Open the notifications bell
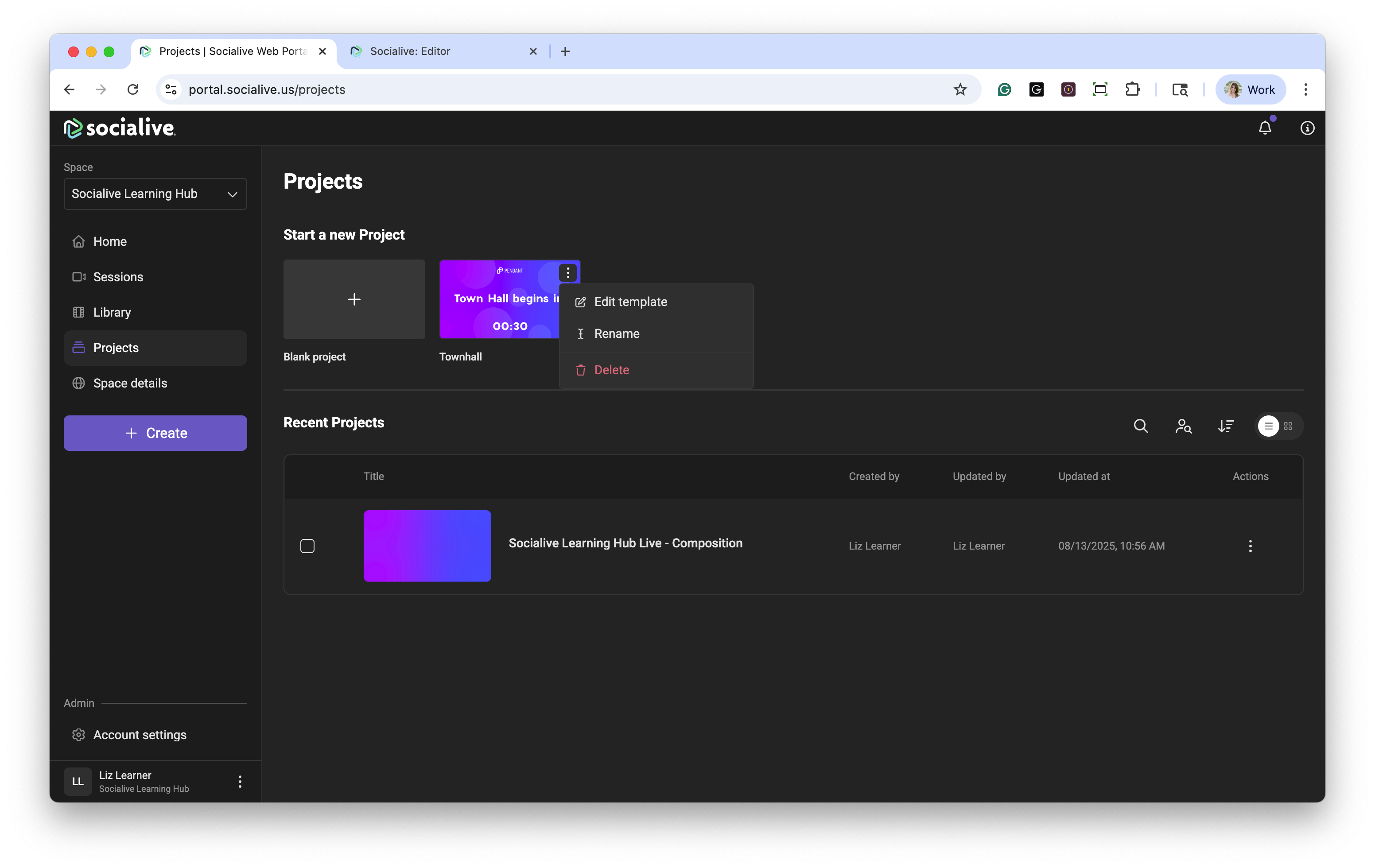The width and height of the screenshot is (1375, 868). coord(1265,128)
